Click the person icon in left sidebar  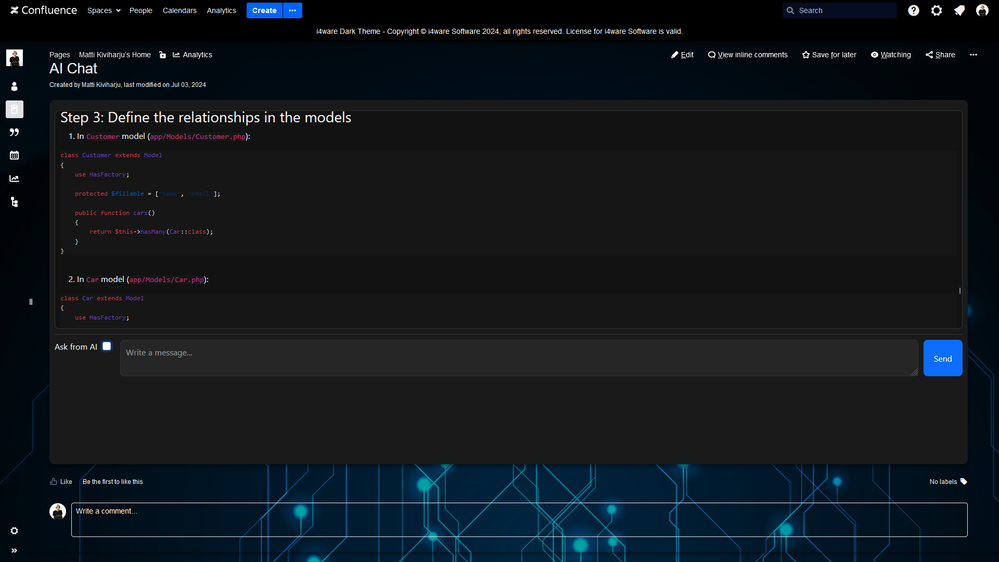(x=14, y=86)
